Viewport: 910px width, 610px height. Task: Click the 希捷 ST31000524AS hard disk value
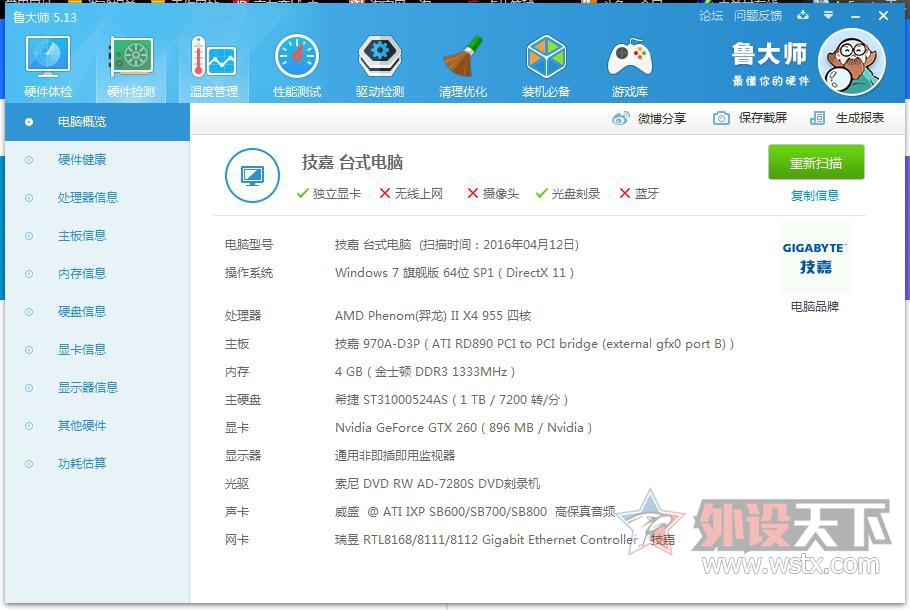pos(452,399)
